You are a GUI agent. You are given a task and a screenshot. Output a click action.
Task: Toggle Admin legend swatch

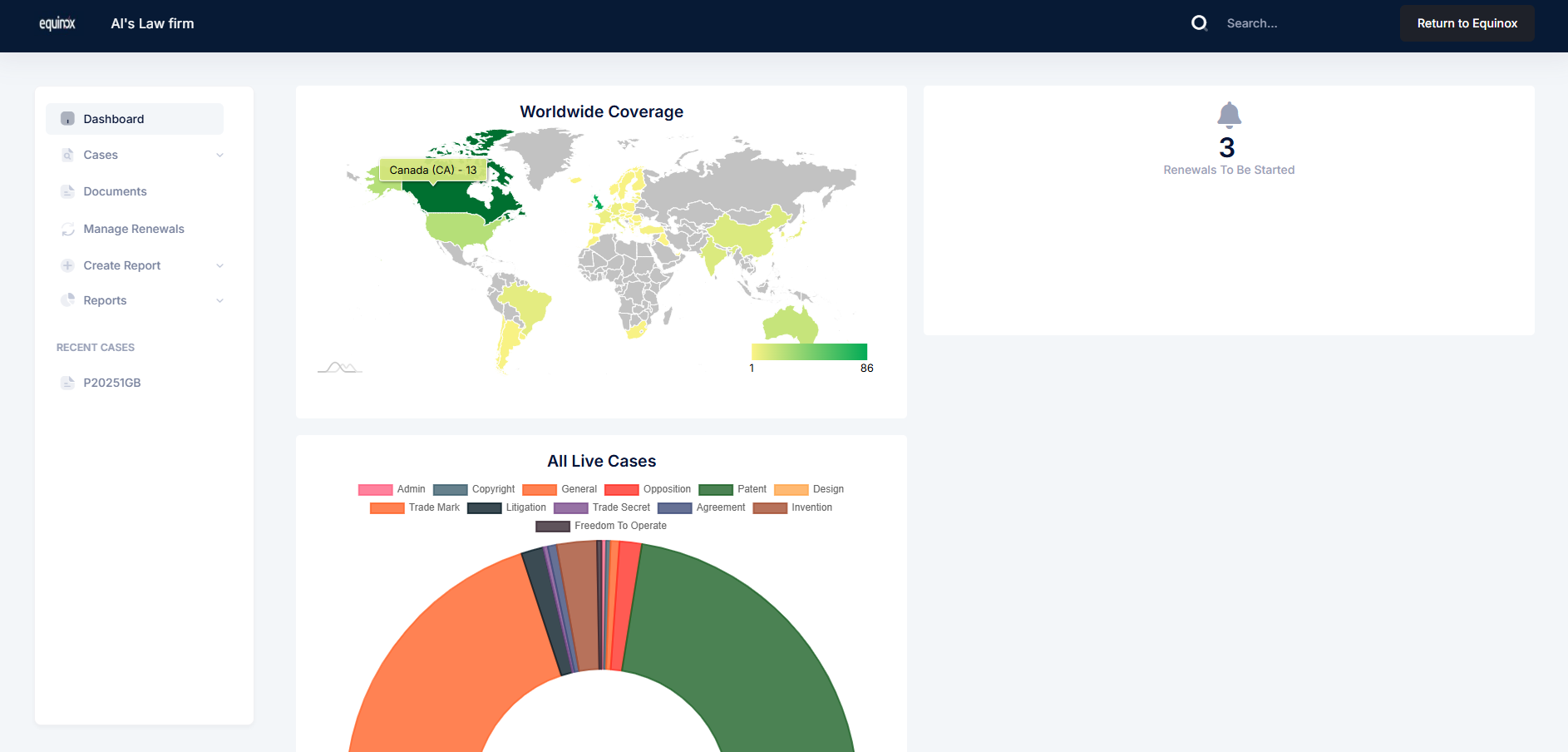pyautogui.click(x=375, y=490)
